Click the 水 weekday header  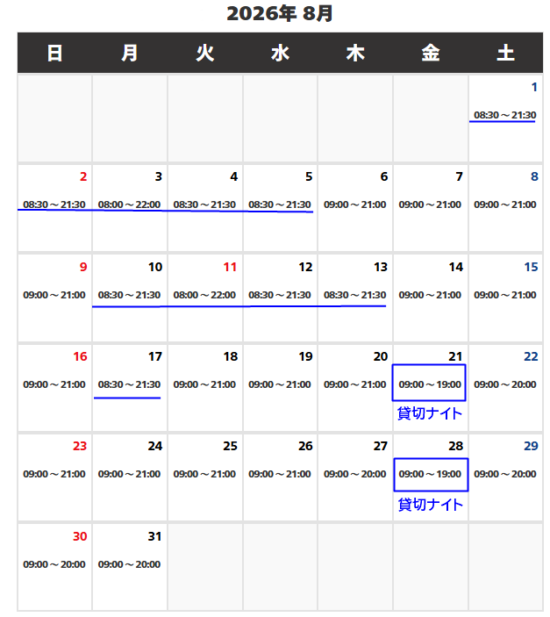point(280,53)
